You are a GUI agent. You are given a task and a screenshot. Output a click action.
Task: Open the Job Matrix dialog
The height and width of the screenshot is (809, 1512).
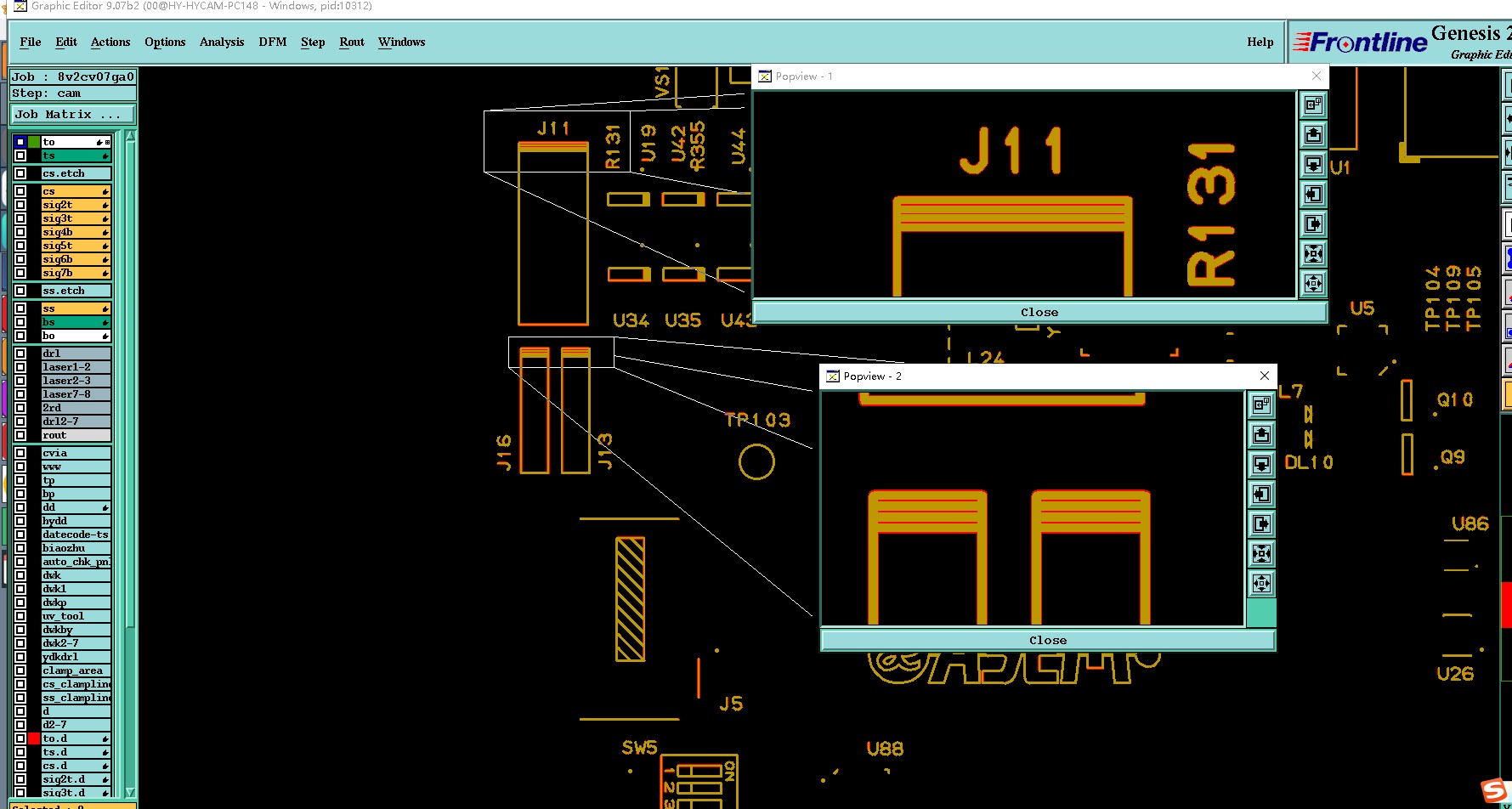(73, 114)
